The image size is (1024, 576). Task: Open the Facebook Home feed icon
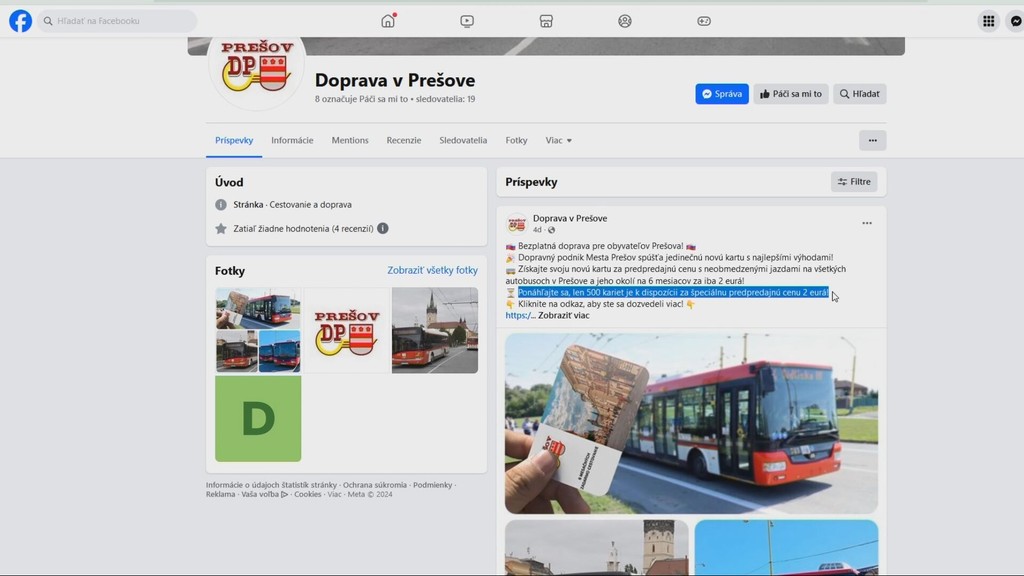387,20
